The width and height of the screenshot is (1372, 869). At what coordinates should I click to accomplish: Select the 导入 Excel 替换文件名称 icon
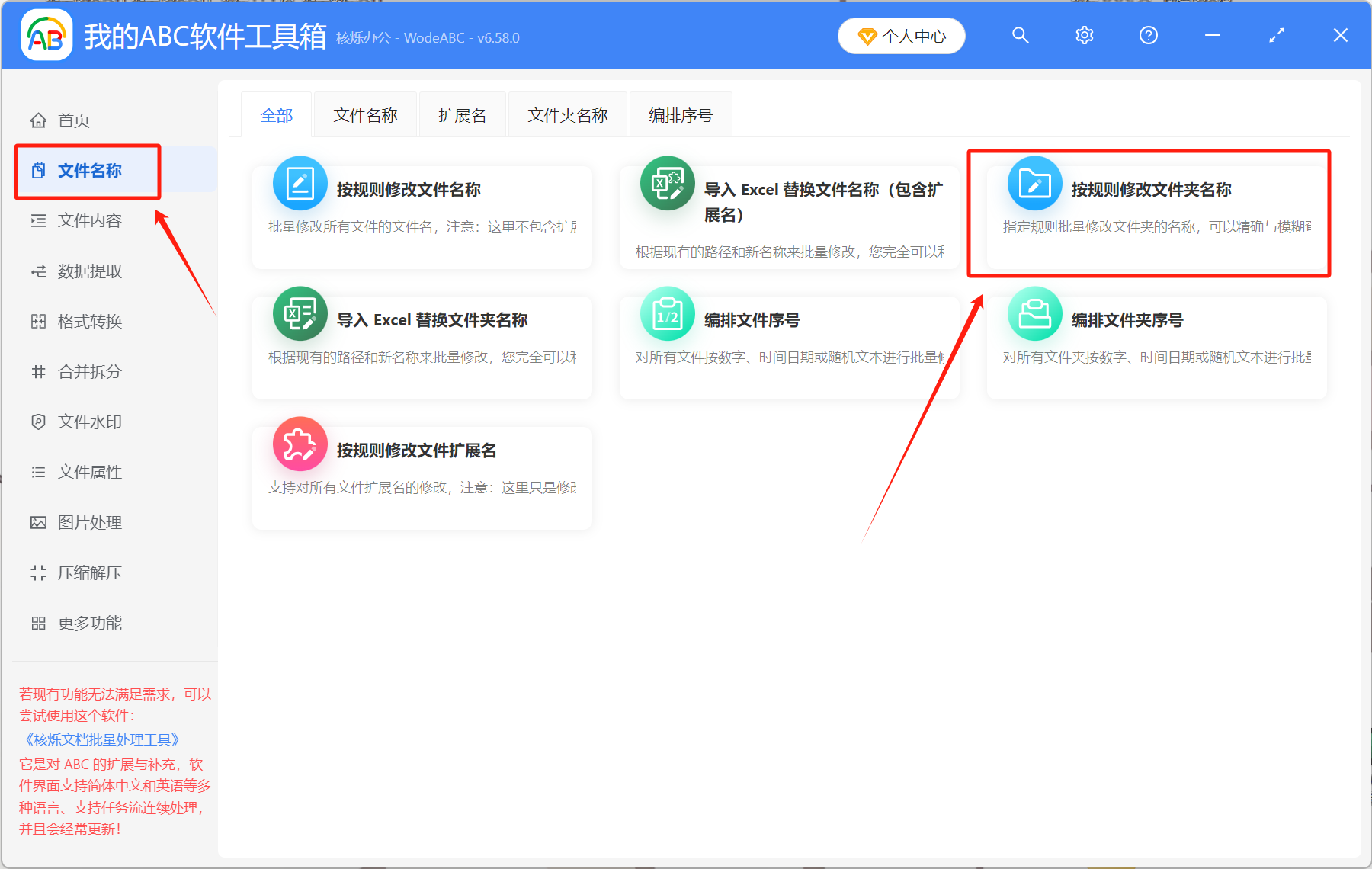(x=667, y=183)
